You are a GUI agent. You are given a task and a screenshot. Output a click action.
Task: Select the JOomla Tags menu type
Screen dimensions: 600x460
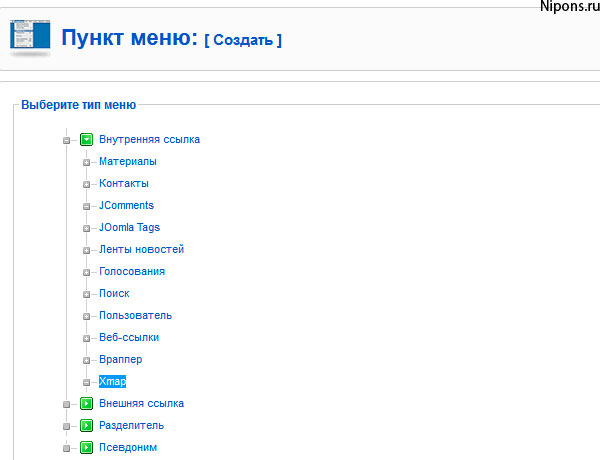click(129, 227)
